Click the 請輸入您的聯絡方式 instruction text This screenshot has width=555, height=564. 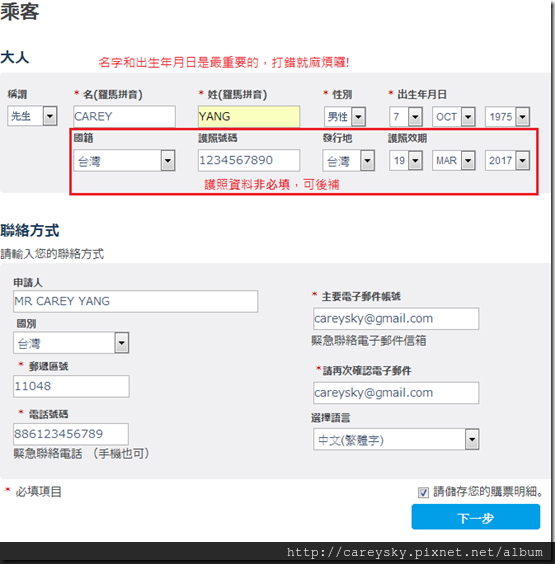click(x=52, y=254)
